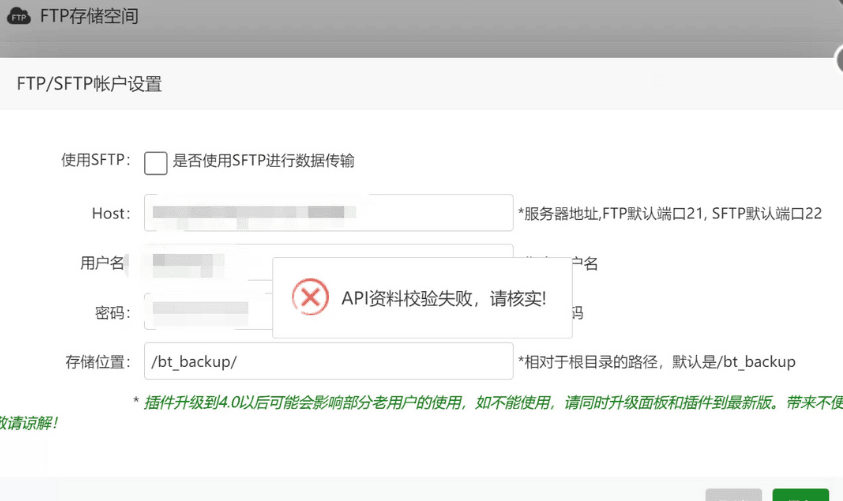Click the '密码:' field label
The height and width of the screenshot is (501, 843).
coord(112,313)
